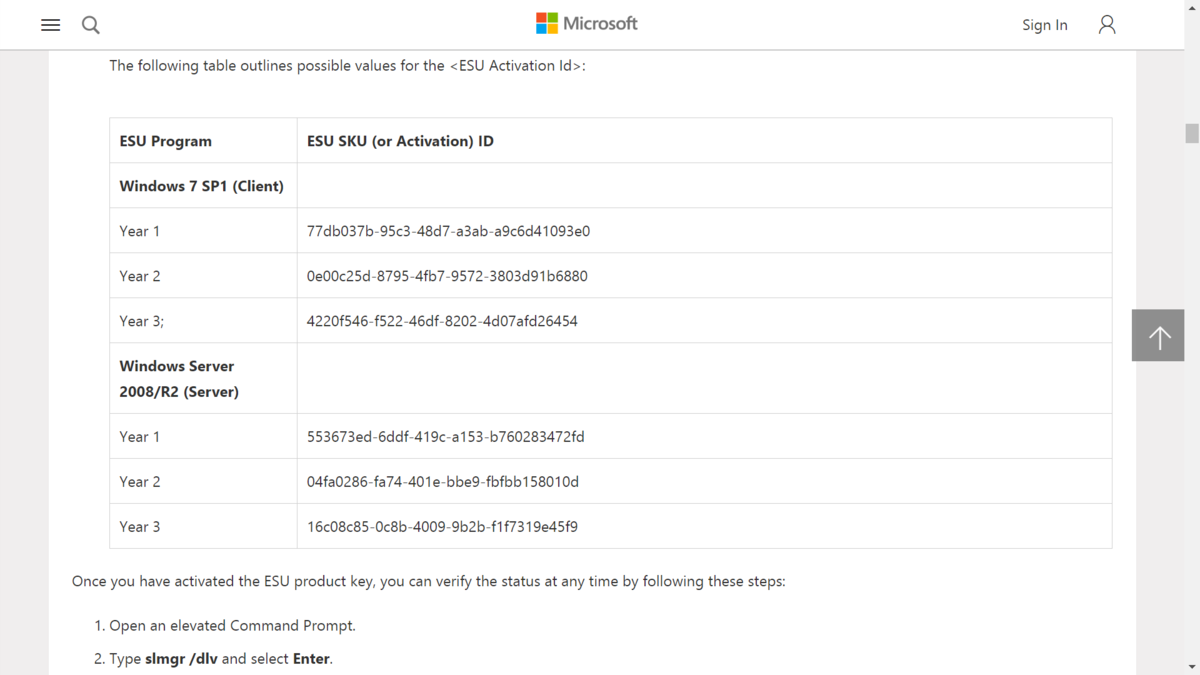This screenshot has height=675, width=1200.
Task: Click ID 553673ed-6ddf-419c-a153-b760283472fd
Action: click(x=446, y=437)
